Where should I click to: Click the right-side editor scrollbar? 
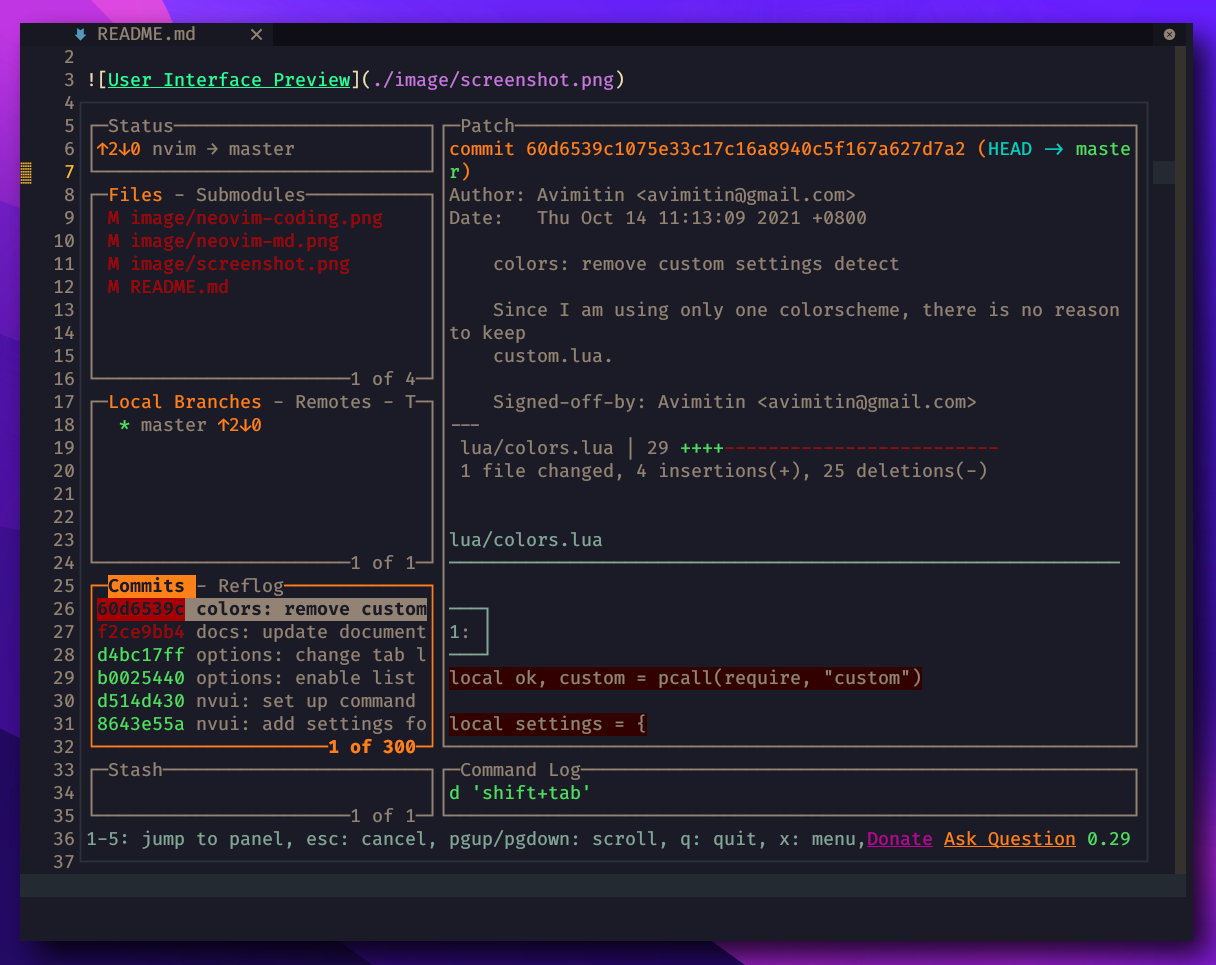[x=1181, y=460]
